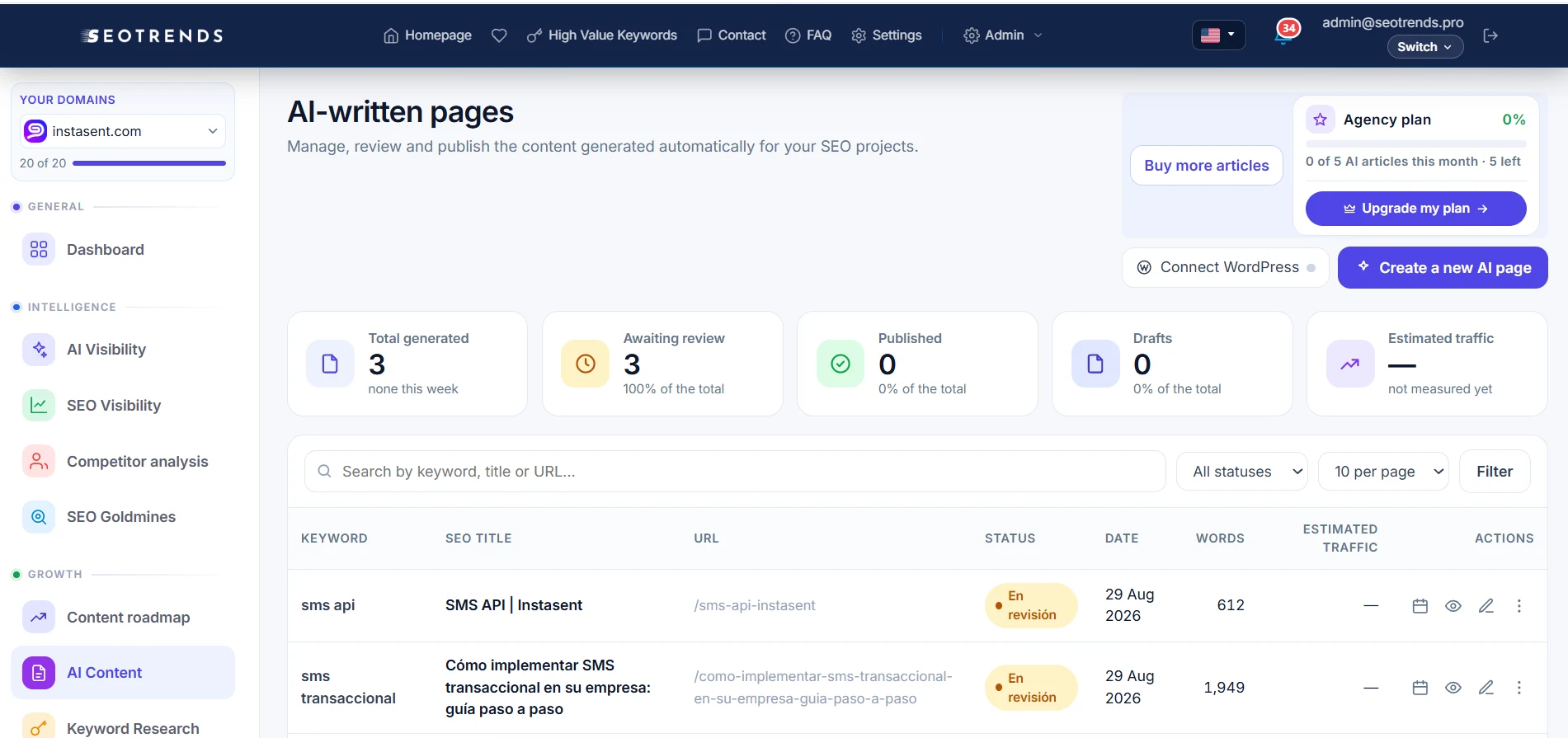
Task: Click the Buy more articles button
Action: click(x=1207, y=166)
